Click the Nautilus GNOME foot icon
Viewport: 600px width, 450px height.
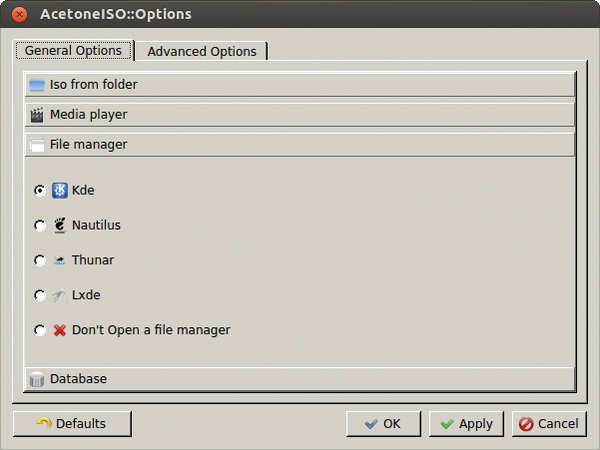[x=60, y=225]
